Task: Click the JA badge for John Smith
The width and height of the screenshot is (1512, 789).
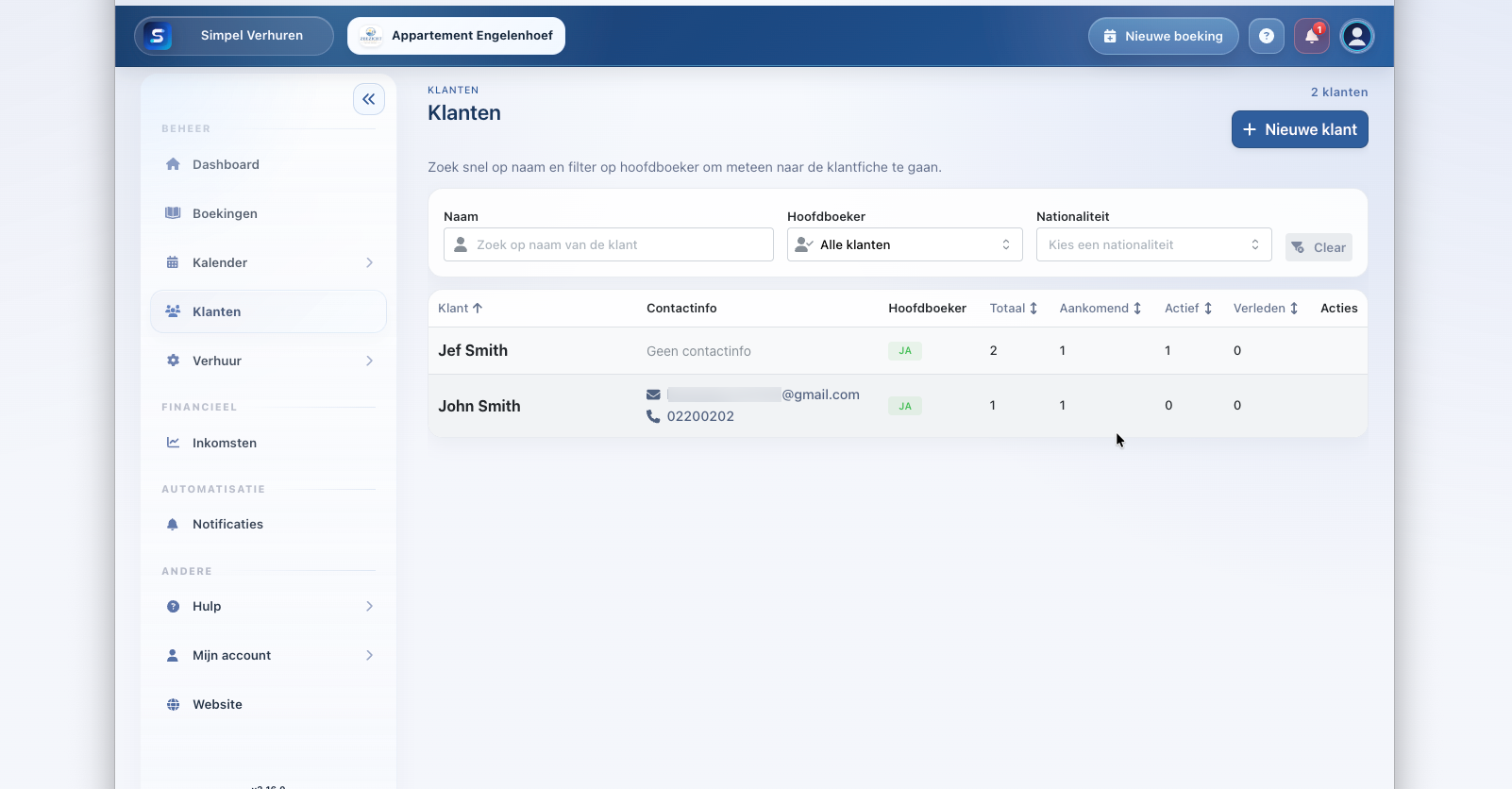Action: pos(905,406)
